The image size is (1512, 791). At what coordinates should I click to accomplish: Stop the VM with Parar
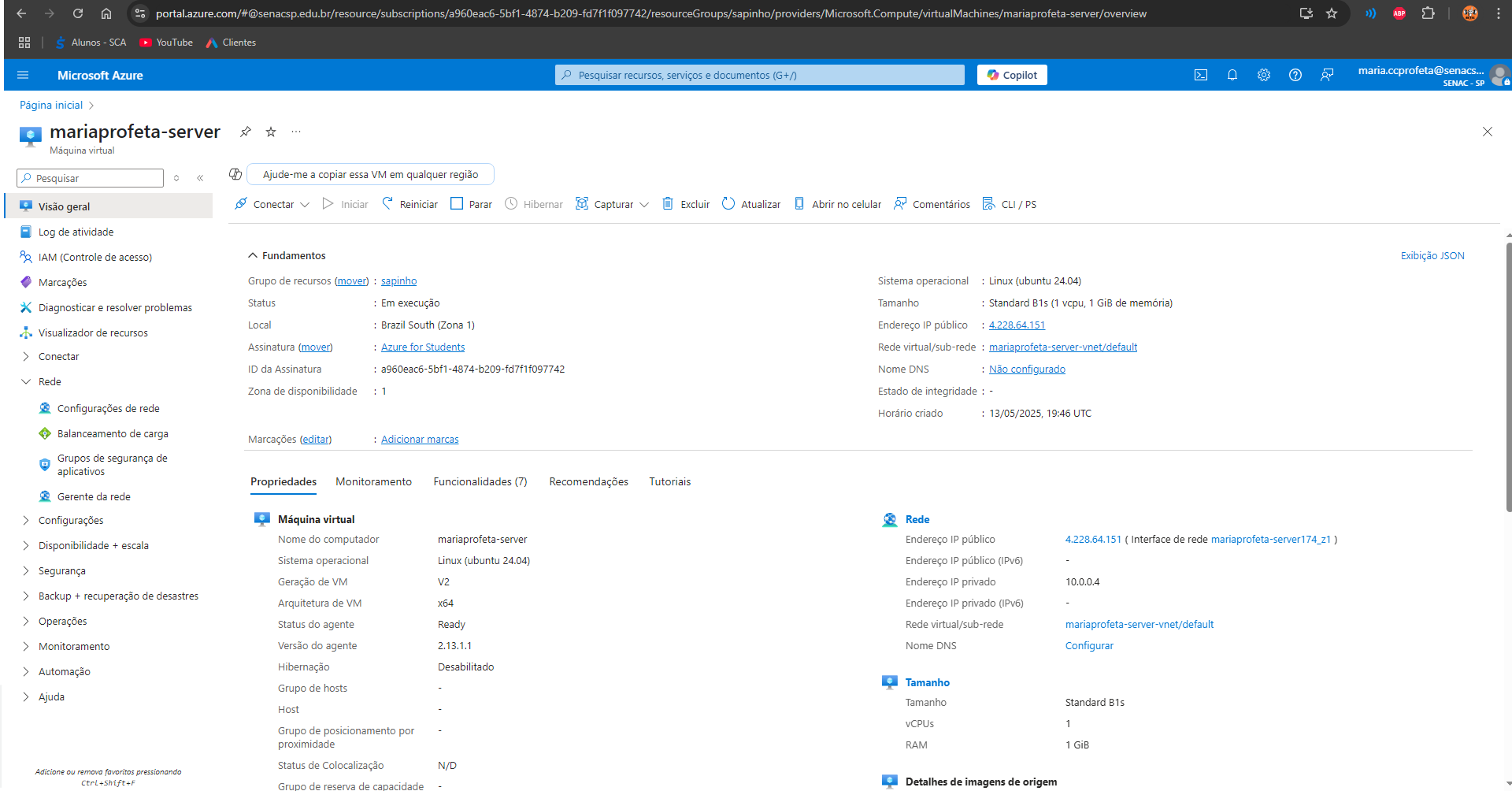pos(471,204)
